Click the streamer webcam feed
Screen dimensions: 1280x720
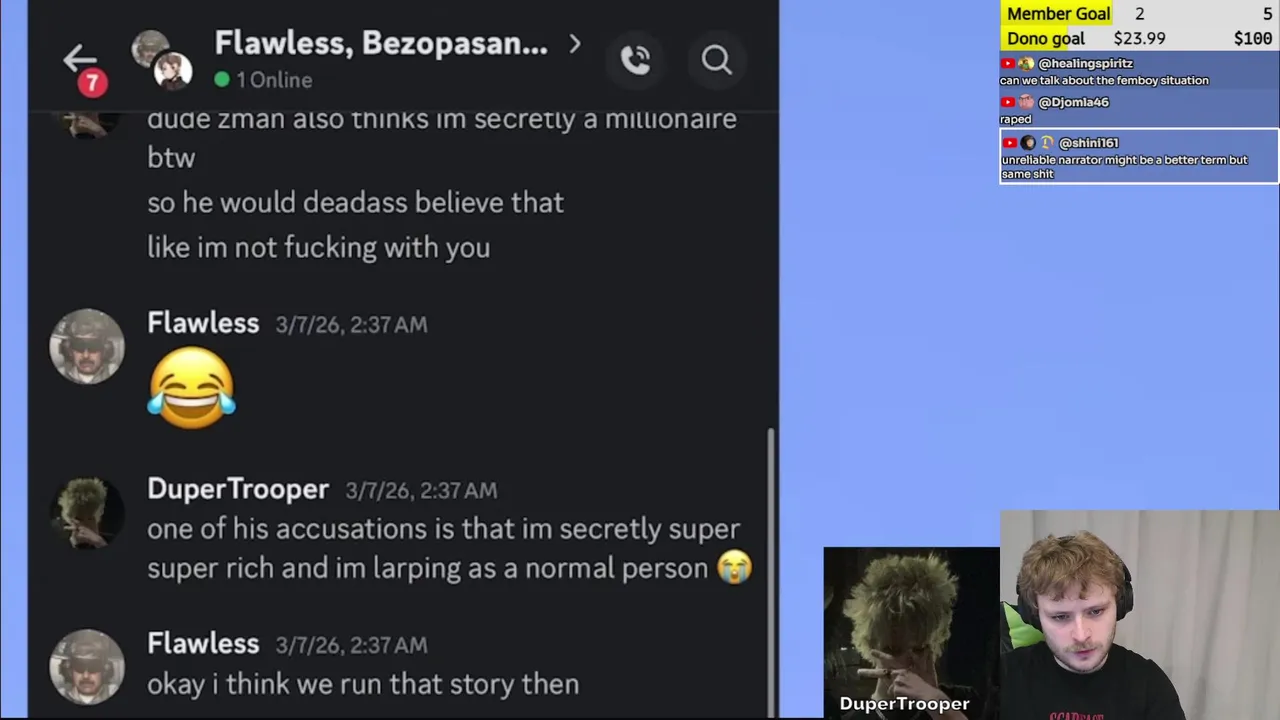(1140, 615)
